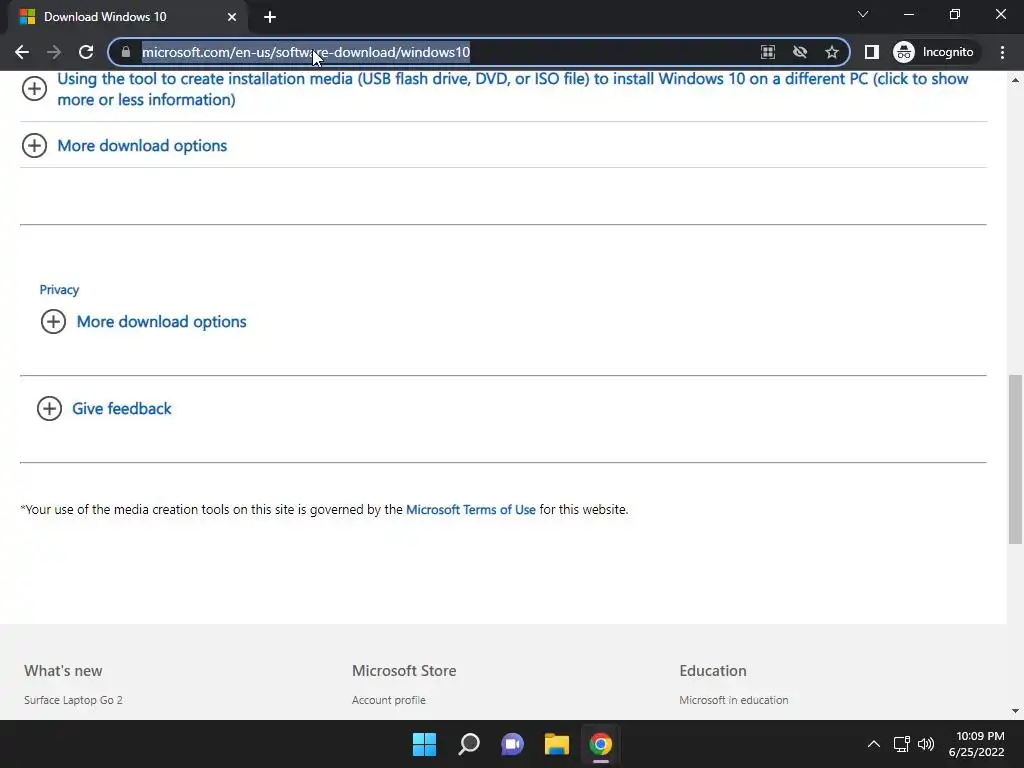Click the scrollbar down arrow
Image resolution: width=1024 pixels, height=768 pixels.
(x=1015, y=711)
